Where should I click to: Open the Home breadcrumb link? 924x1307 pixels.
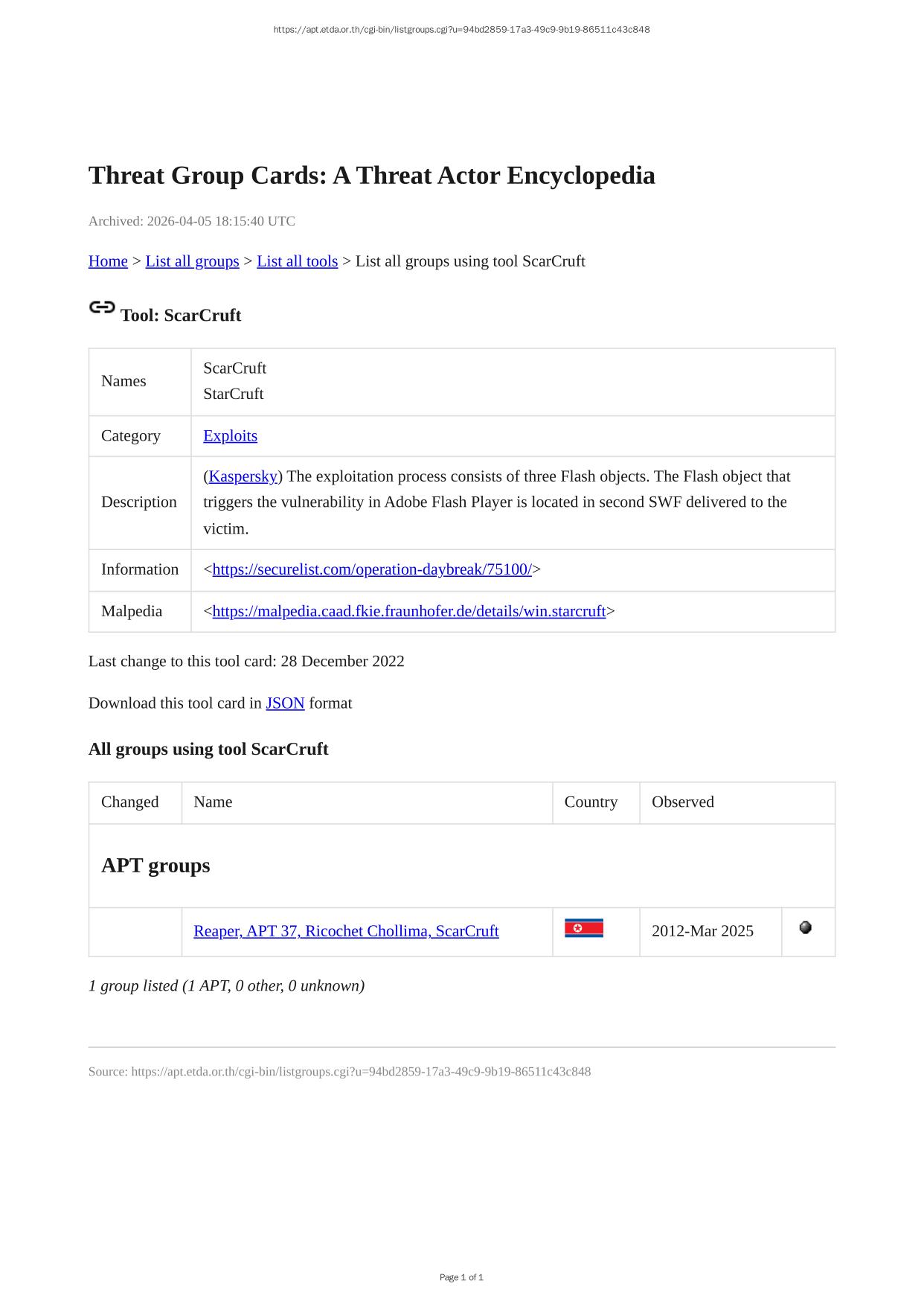click(x=108, y=261)
